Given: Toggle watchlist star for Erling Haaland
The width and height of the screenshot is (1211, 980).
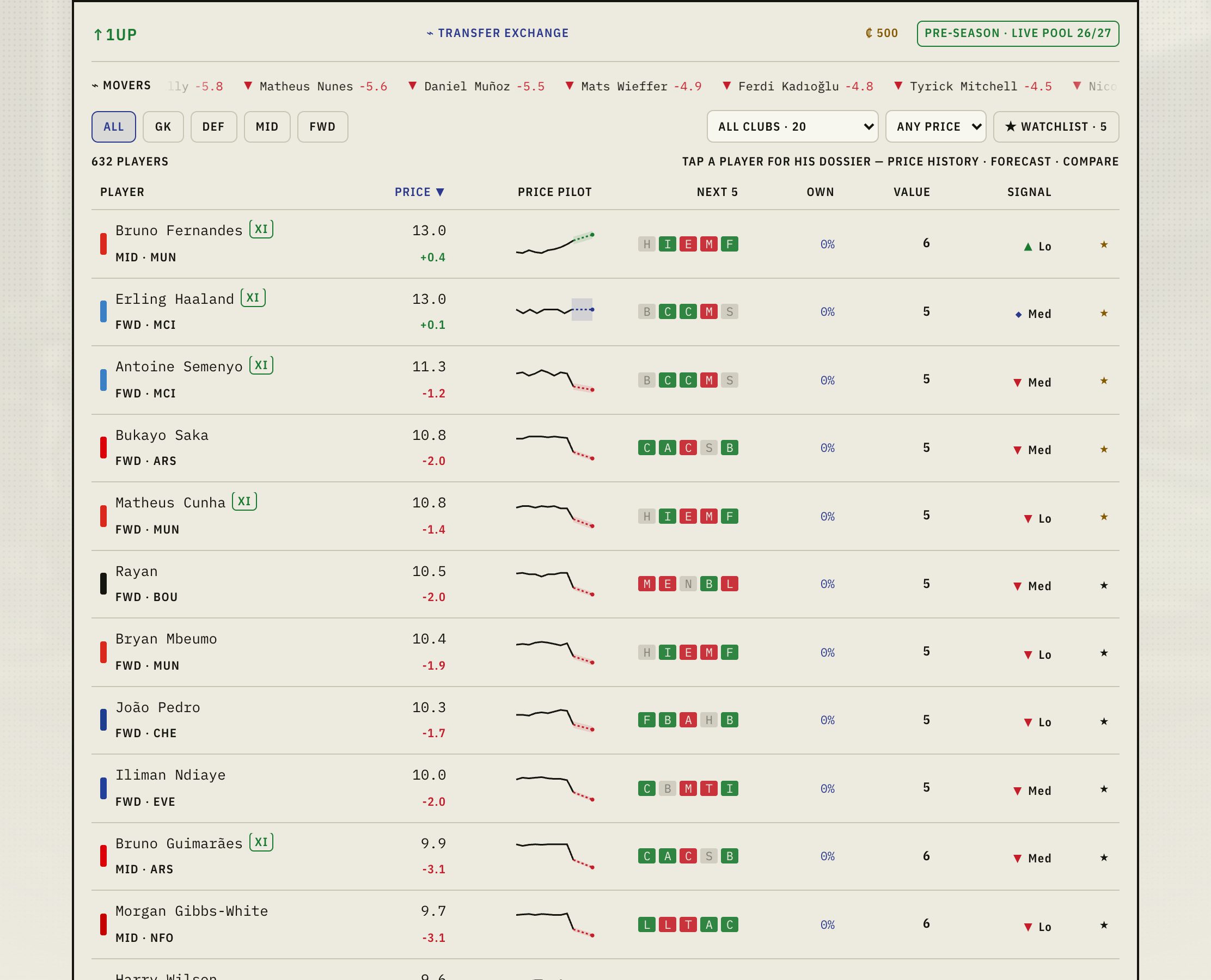Looking at the screenshot, I should [x=1104, y=313].
